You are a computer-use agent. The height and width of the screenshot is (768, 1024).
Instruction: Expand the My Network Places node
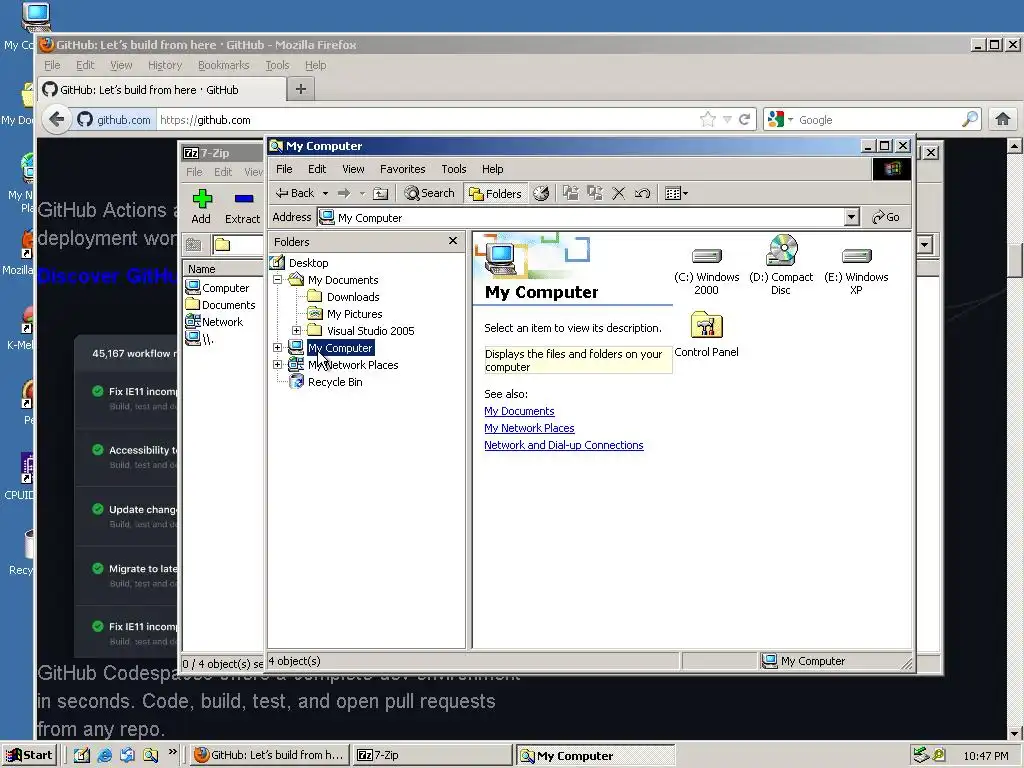click(278, 364)
